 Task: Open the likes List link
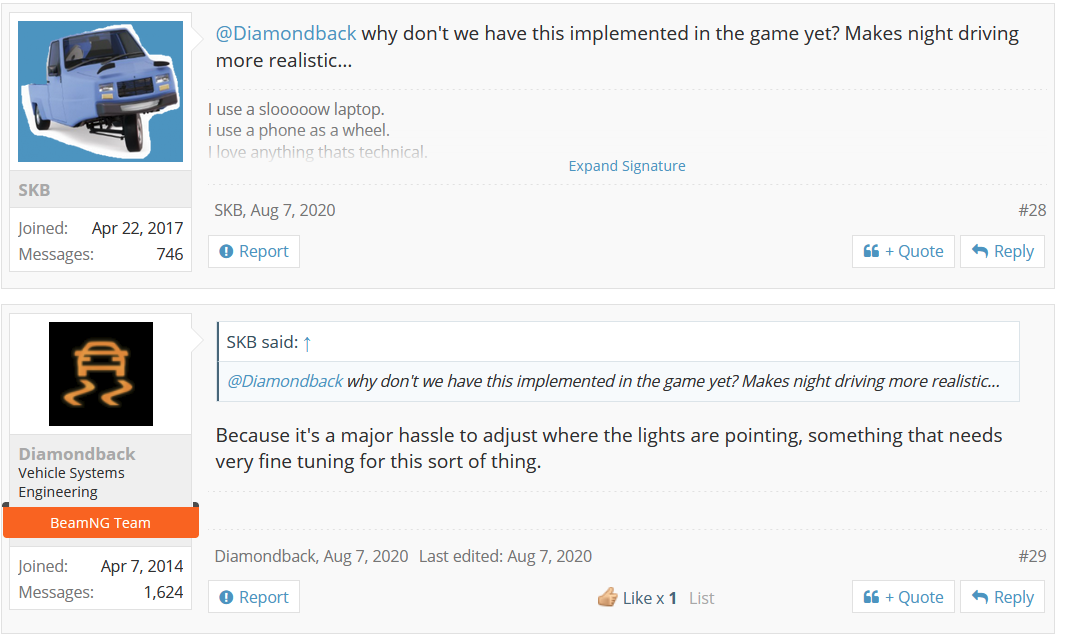tap(701, 598)
